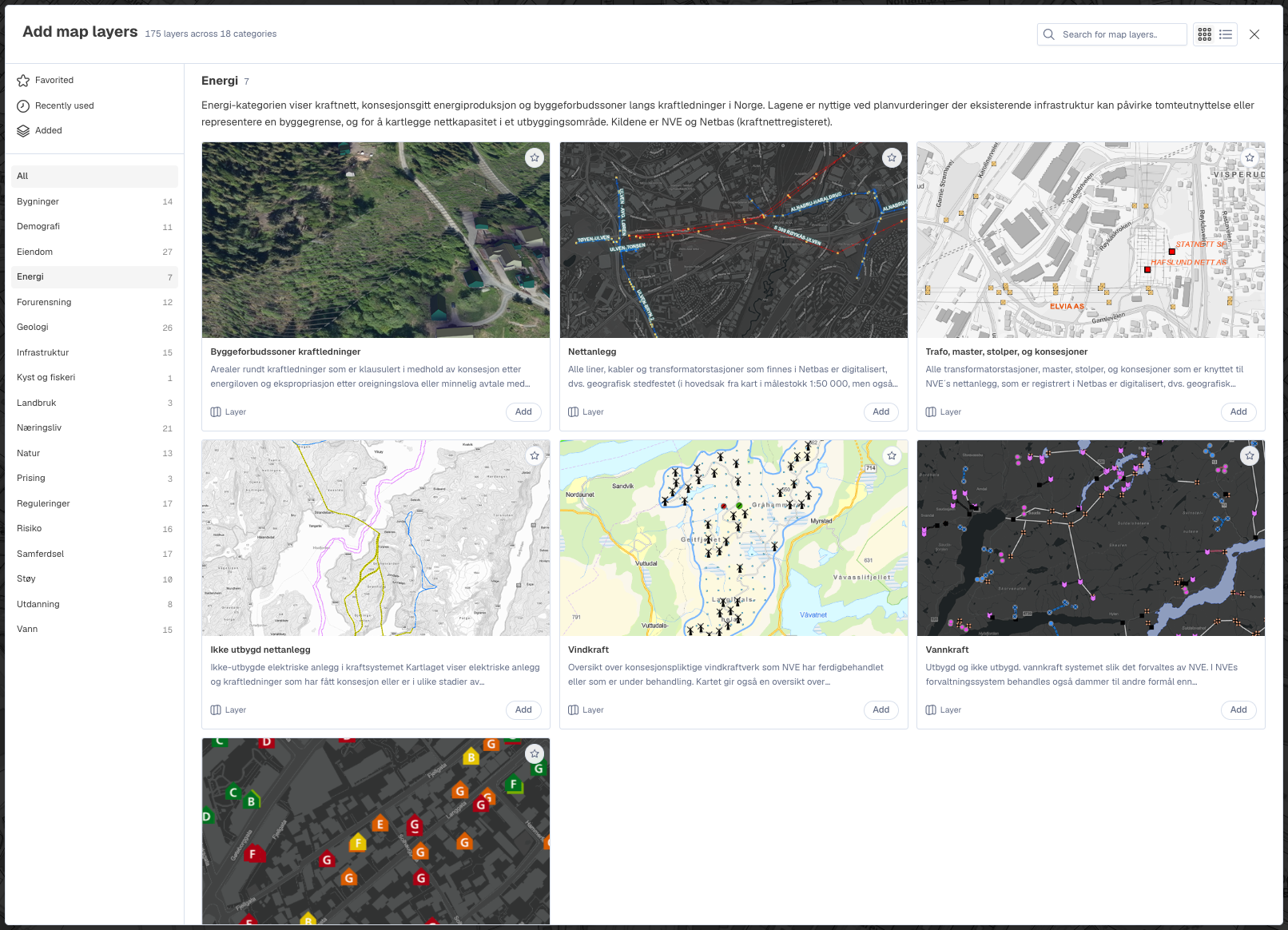Close the Add map layers dialog
Viewport: 1288px width, 930px height.
click(1254, 34)
